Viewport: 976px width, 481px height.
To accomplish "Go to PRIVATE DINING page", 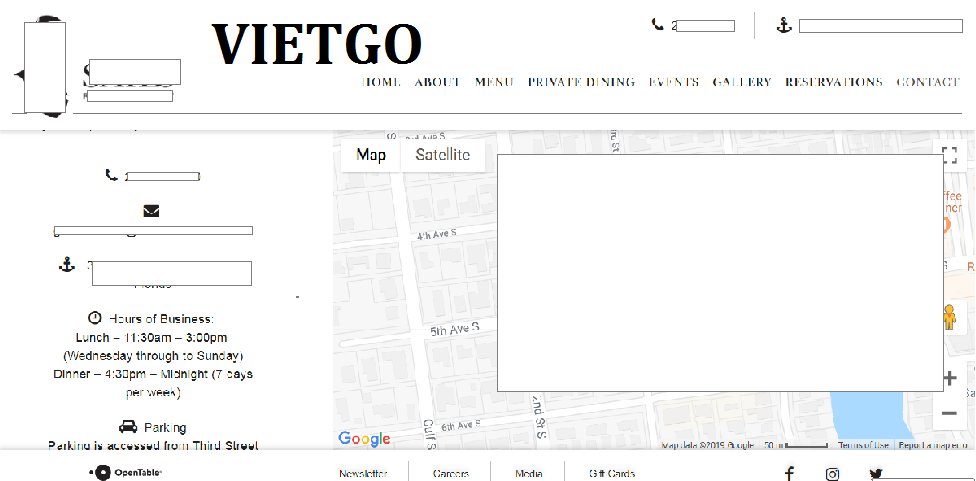I will coord(581,82).
